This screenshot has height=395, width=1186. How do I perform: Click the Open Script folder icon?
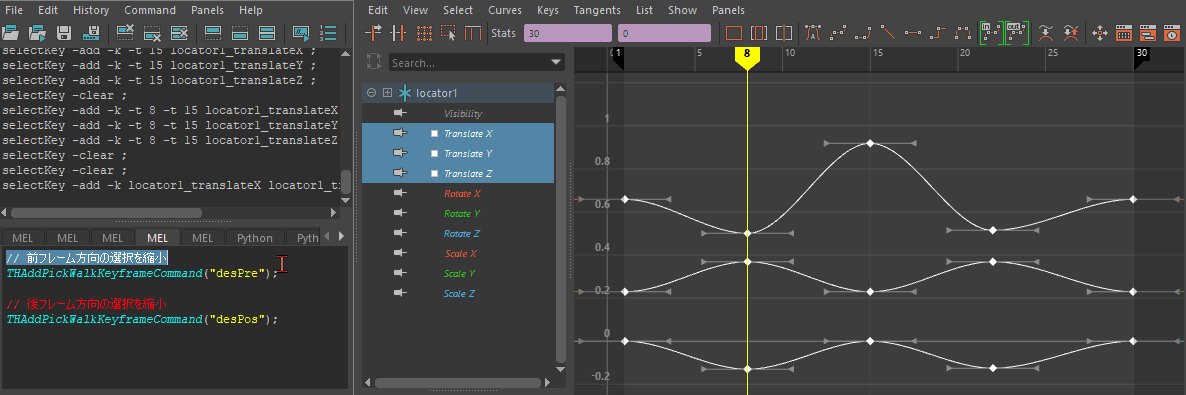(x=10, y=33)
